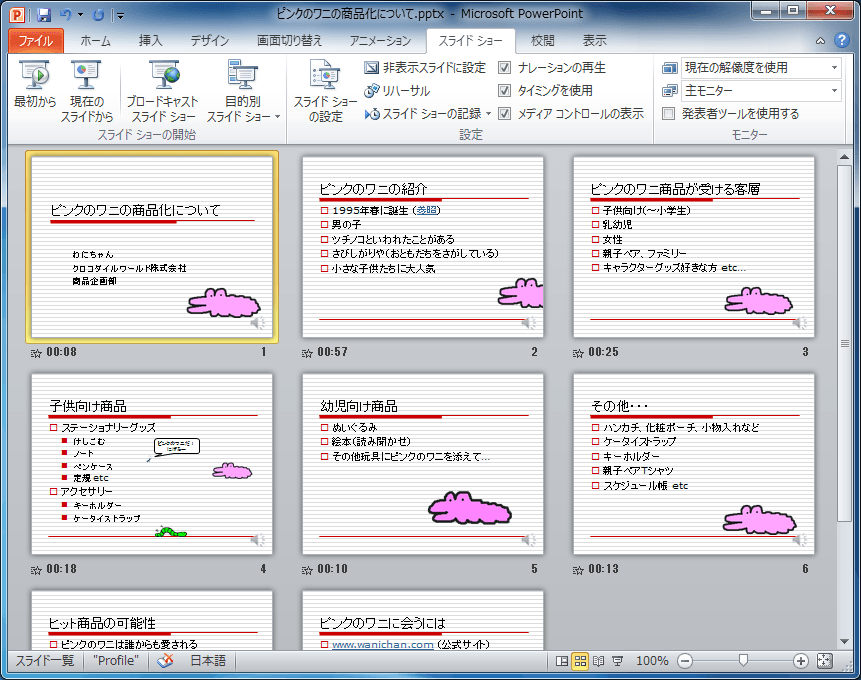
Task: Enable Use Presenter View checkbox (発表者ツールを使用する)
Action: pos(668,114)
